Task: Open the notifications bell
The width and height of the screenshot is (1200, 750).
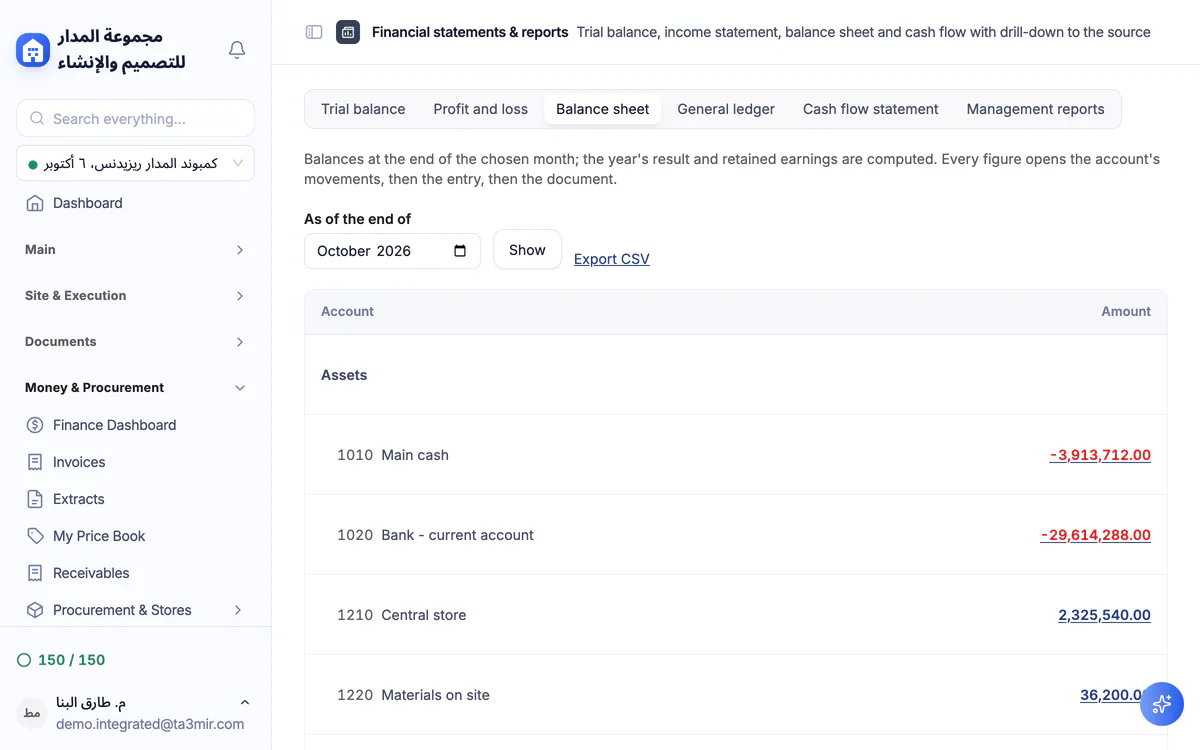Action: coord(237,49)
